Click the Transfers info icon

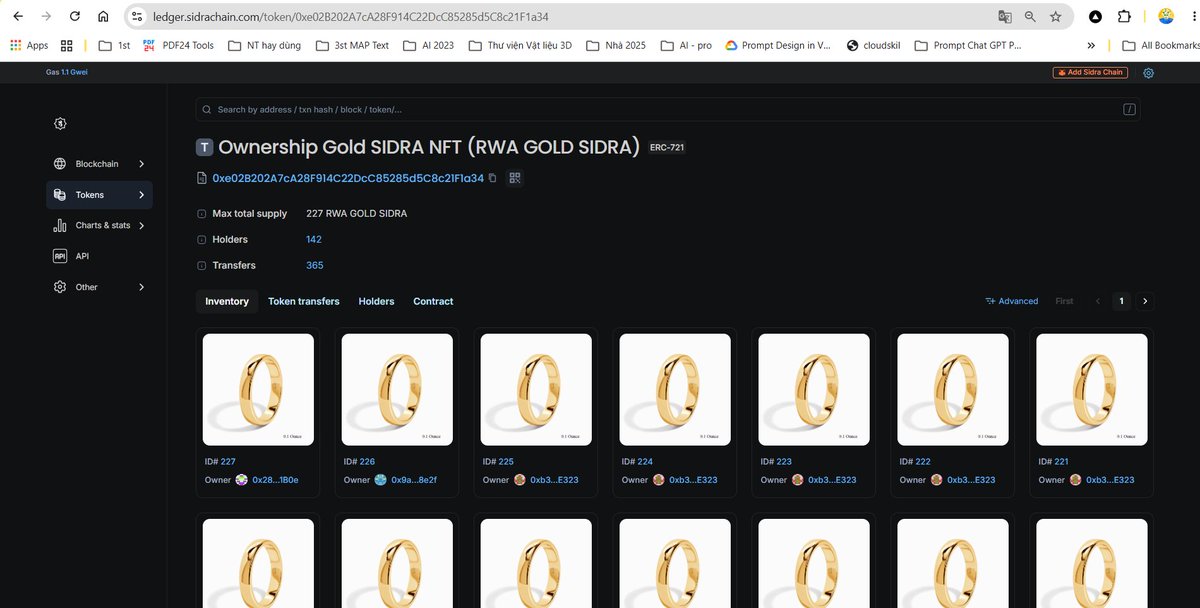(201, 266)
